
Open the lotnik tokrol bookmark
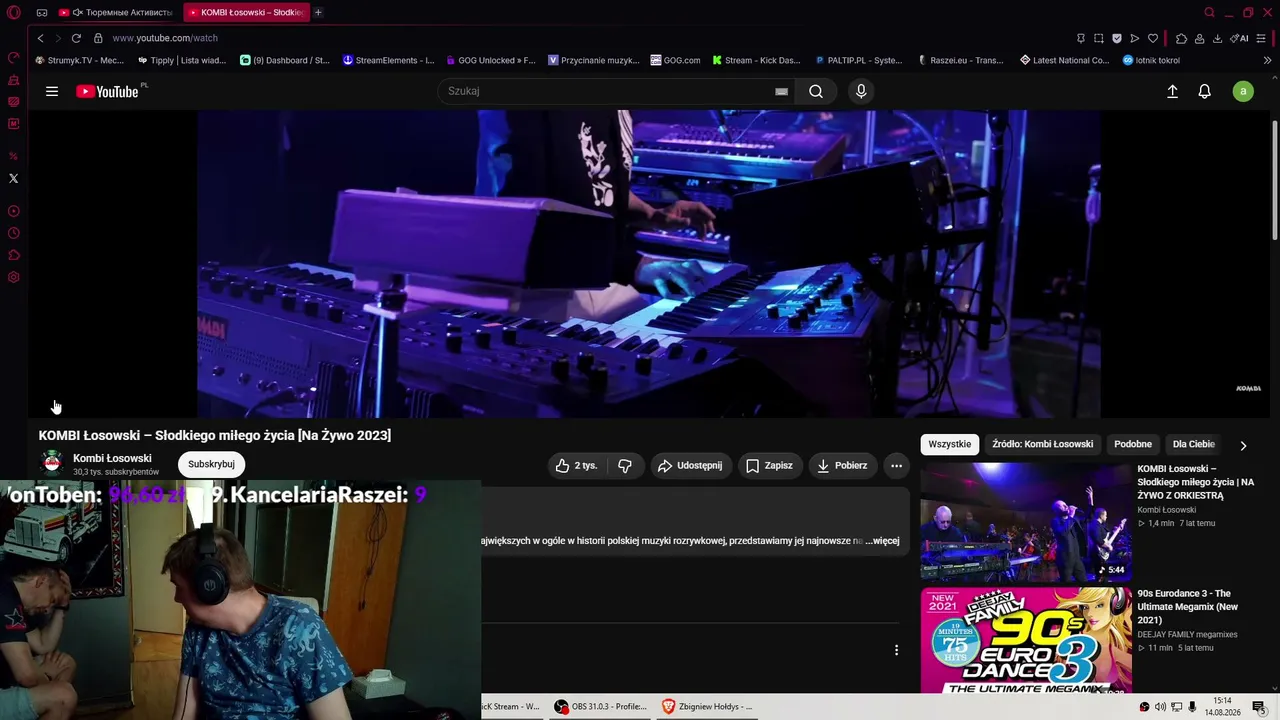coord(1151,60)
